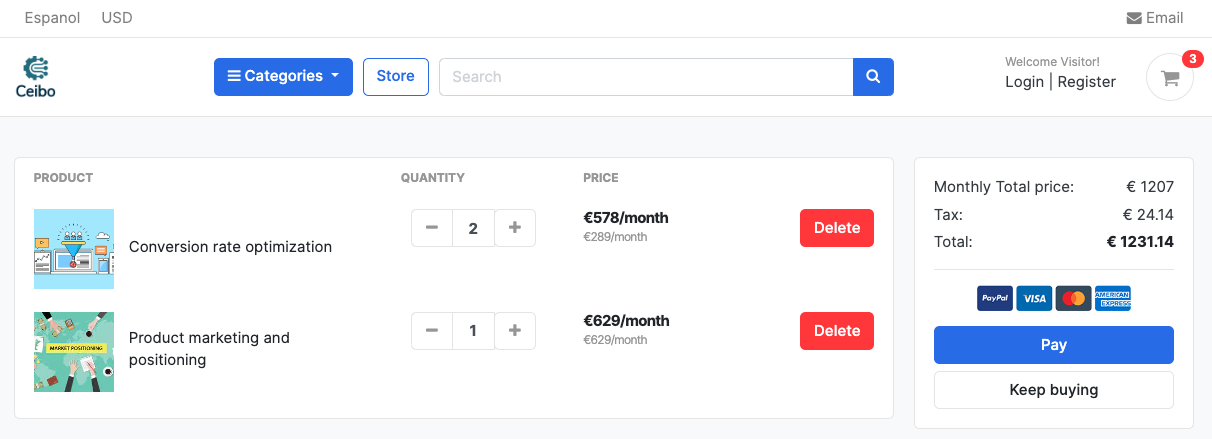Open the Product marketing thumbnail image
This screenshot has width=1212, height=439.
(x=74, y=352)
